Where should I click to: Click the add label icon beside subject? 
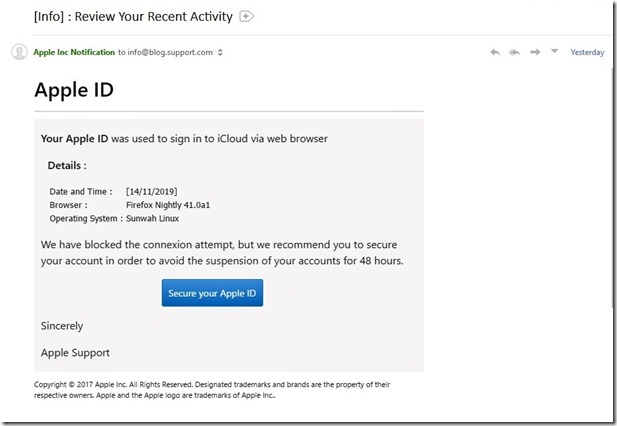point(247,16)
